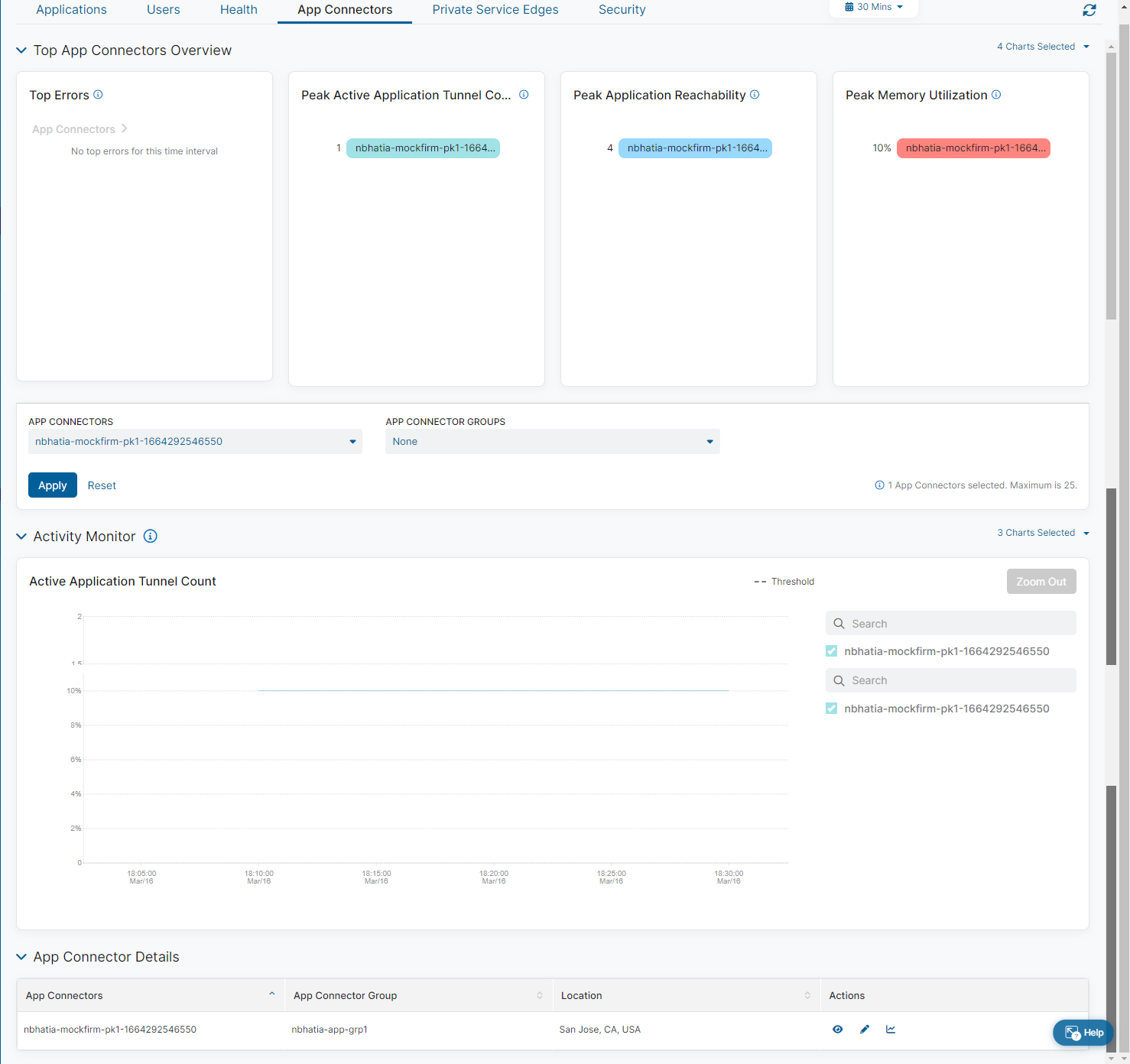Uncheck the first nbhatia-mockfirm connector checkbox
1130x1064 pixels.
point(832,651)
